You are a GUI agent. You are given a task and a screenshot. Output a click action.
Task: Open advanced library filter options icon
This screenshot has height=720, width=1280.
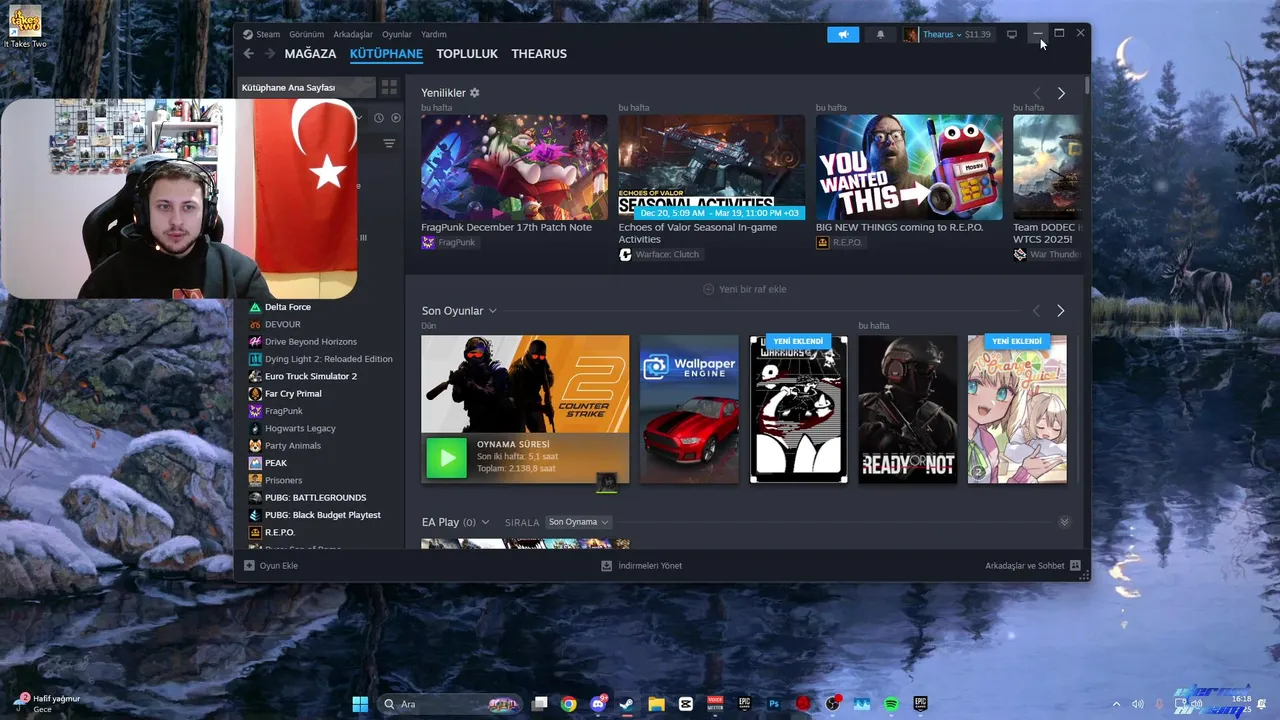[389, 144]
